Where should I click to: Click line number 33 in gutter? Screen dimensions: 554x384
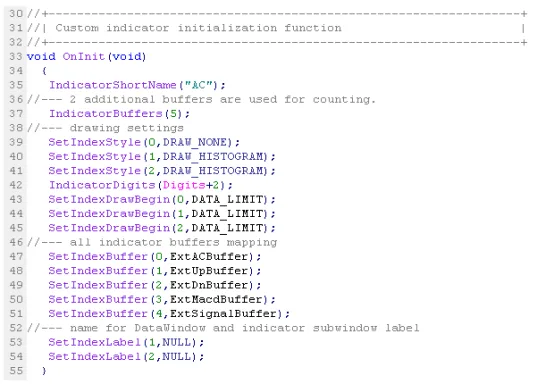[16, 57]
